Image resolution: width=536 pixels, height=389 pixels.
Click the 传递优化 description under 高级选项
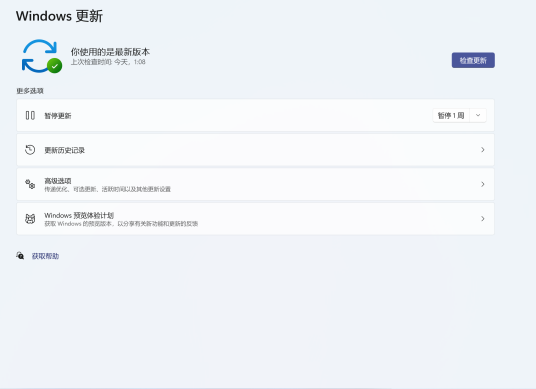(107, 189)
